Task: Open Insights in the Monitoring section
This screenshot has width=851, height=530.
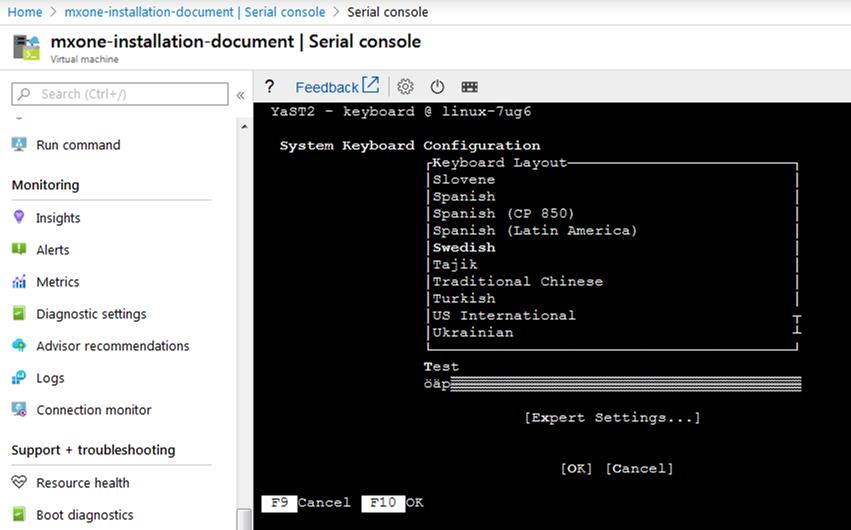Action: (x=58, y=218)
